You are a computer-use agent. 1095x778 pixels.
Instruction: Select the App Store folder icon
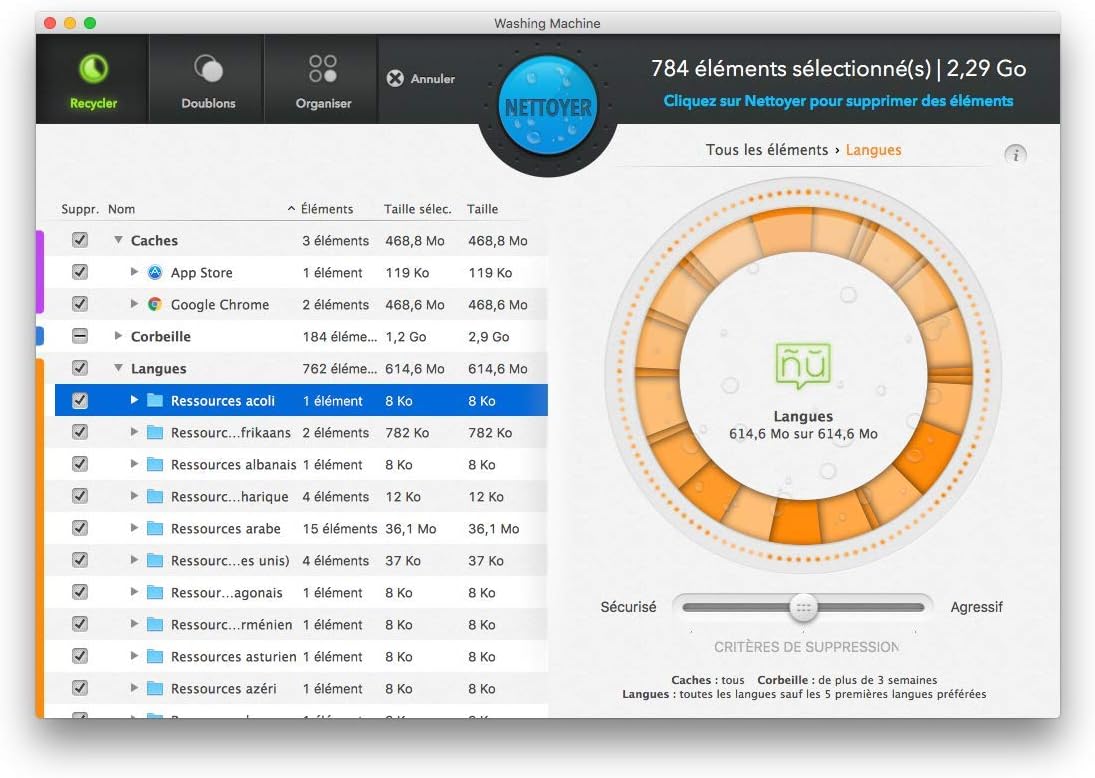(x=155, y=272)
